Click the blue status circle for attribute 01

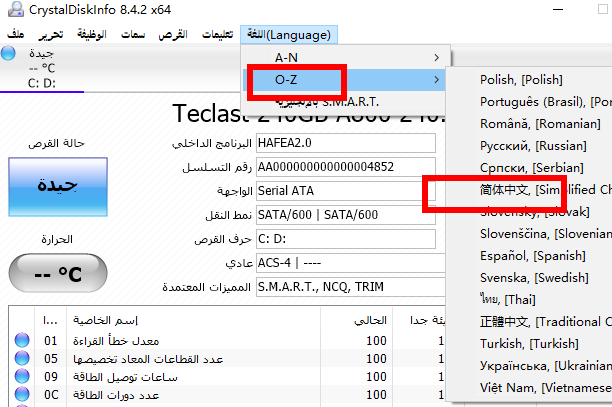pyautogui.click(x=21, y=342)
